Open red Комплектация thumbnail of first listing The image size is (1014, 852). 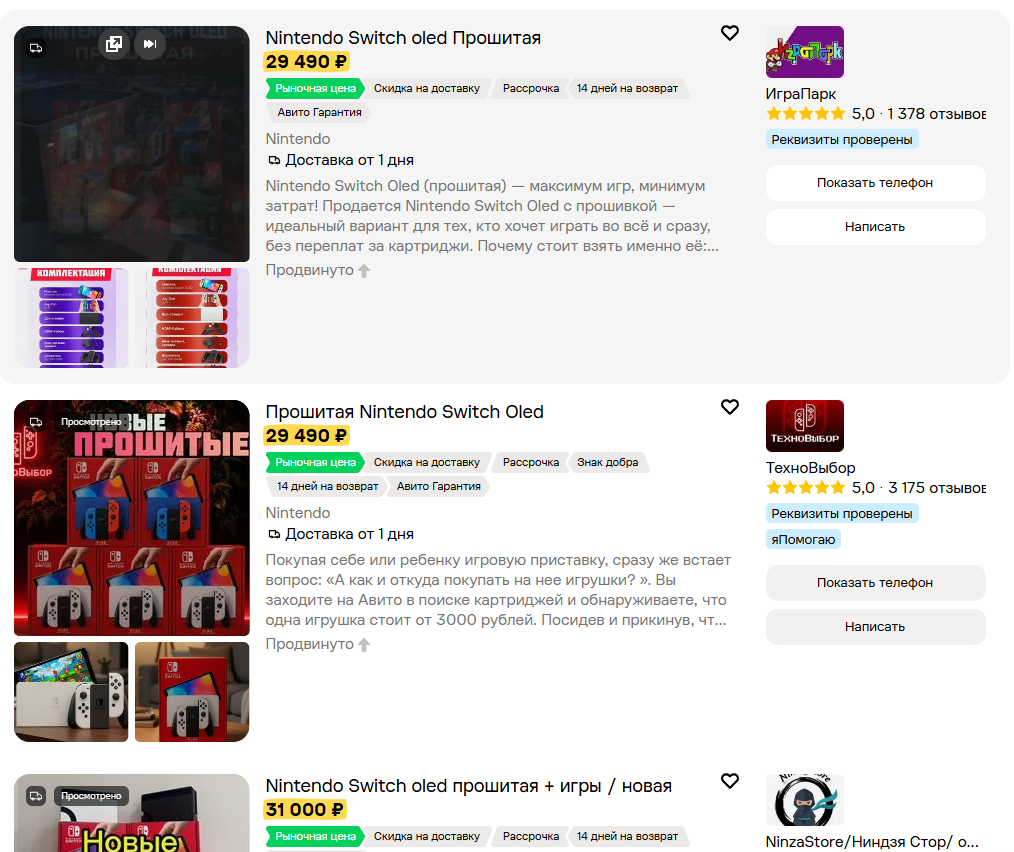192,318
